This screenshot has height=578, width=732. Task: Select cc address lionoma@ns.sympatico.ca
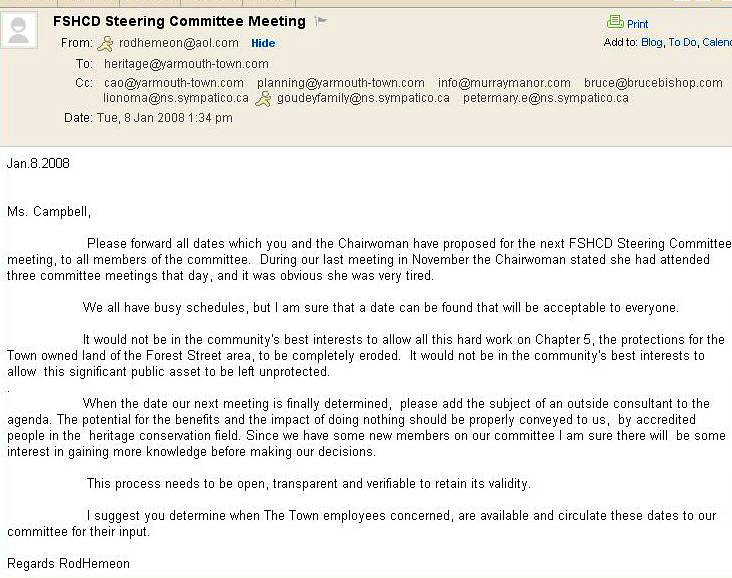click(176, 98)
